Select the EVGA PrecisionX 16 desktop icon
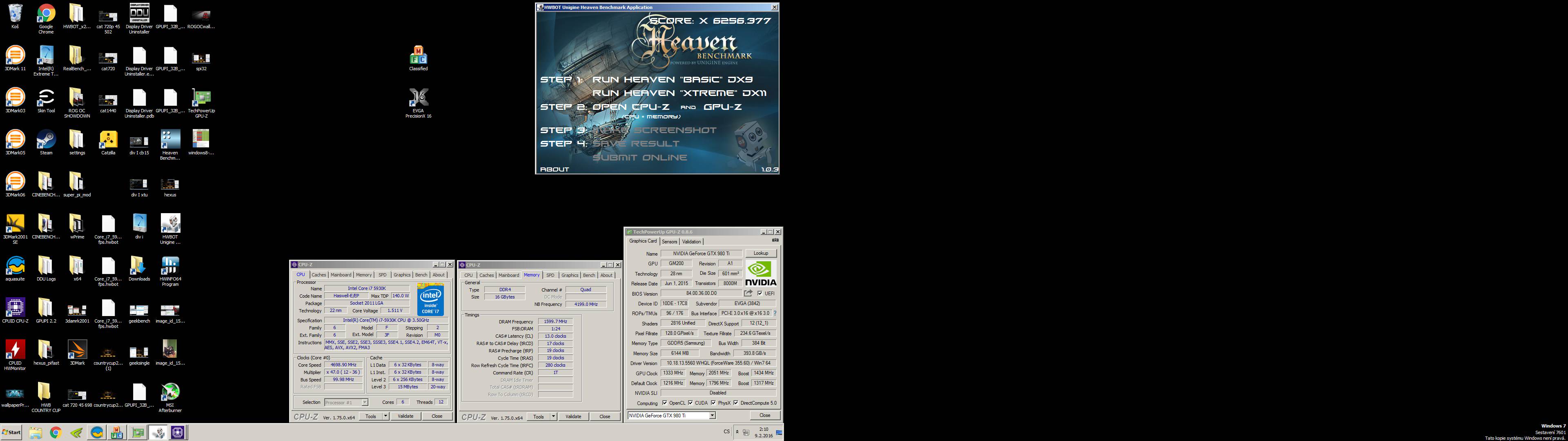This screenshot has height=441, width=1568. click(x=418, y=103)
